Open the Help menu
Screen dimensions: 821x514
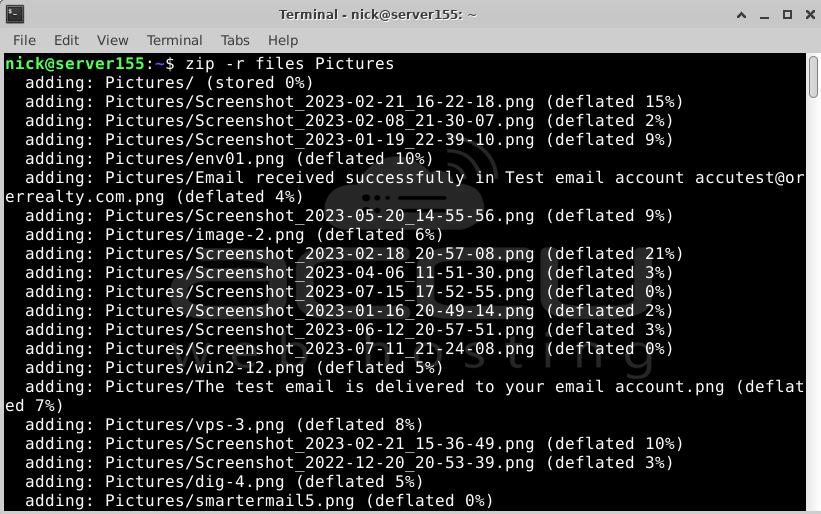[283, 40]
